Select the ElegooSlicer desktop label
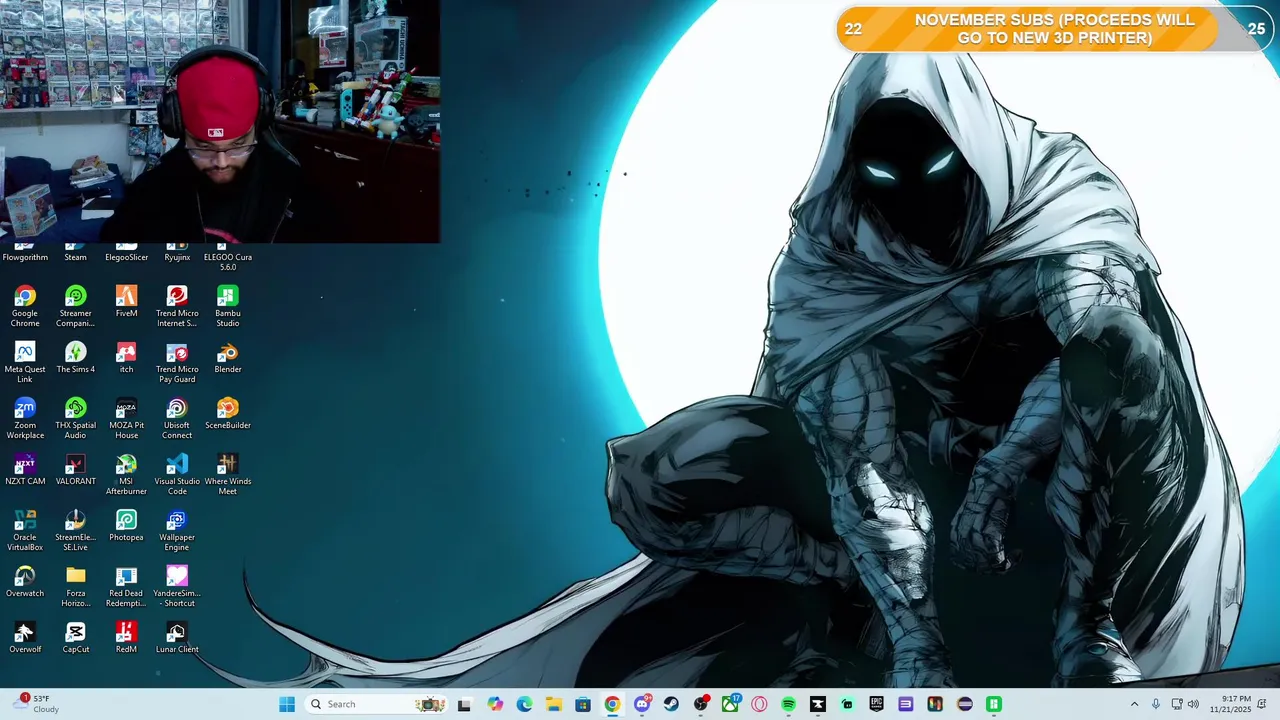1280x720 pixels. 126,257
